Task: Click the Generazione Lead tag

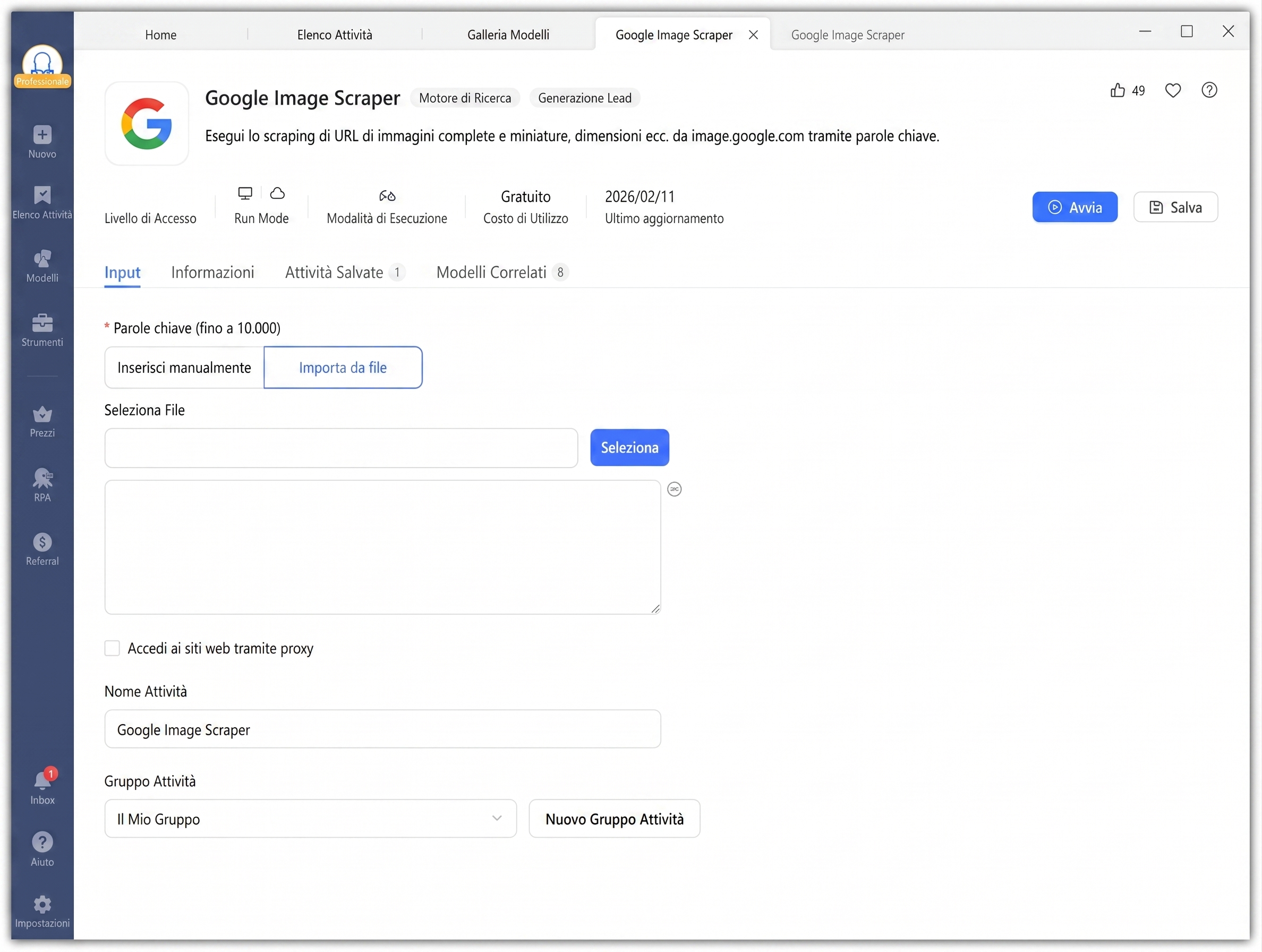Action: [585, 98]
